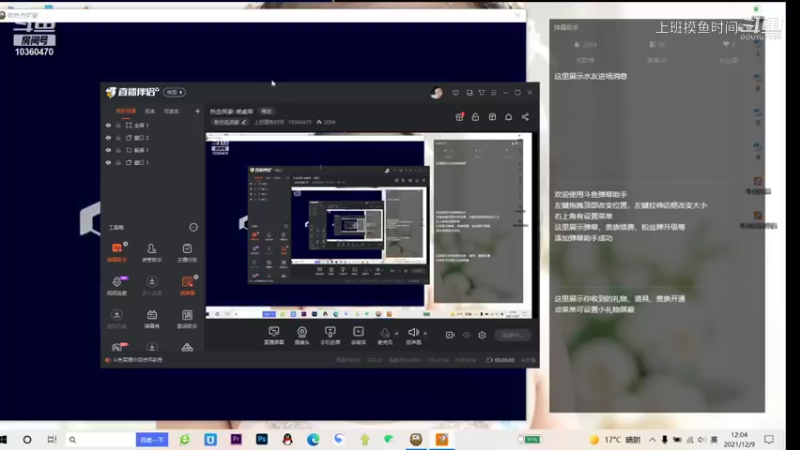Open Photoshop from taskbar
This screenshot has width=800, height=450.
click(x=262, y=439)
